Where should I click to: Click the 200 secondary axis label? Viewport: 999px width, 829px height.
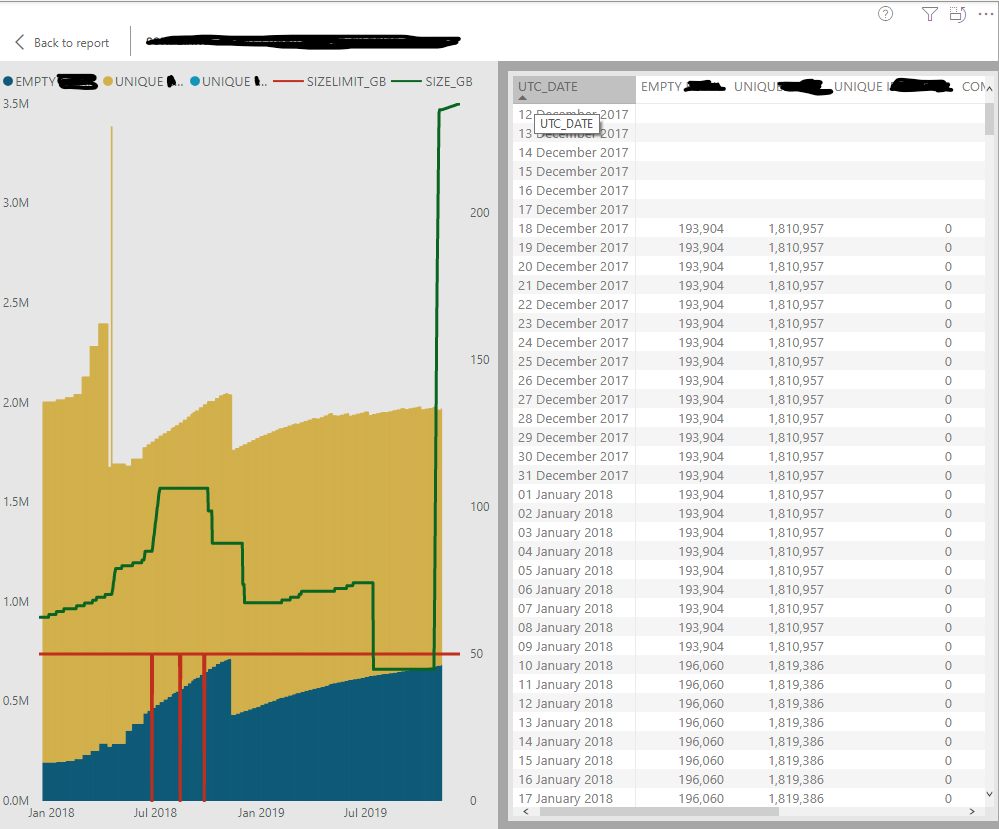point(480,213)
